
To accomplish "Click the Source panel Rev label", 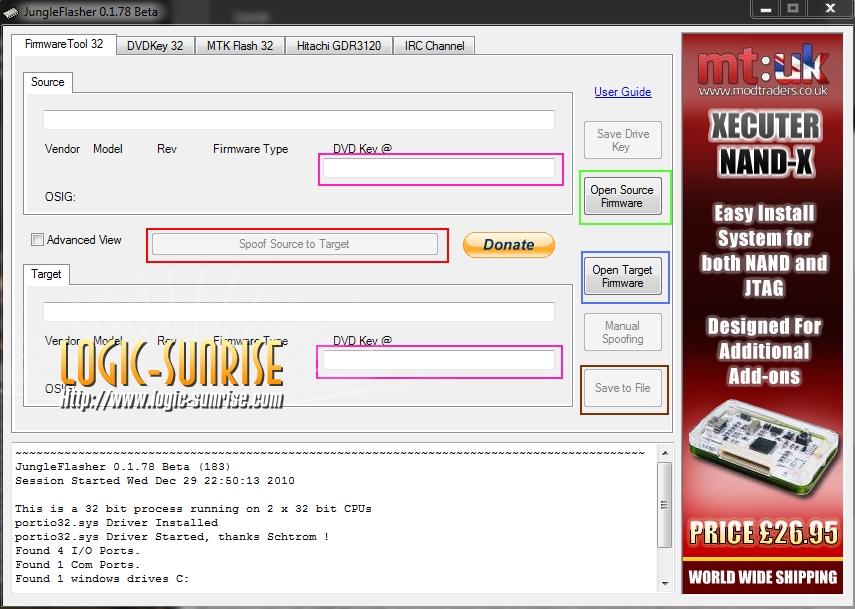I will [167, 149].
